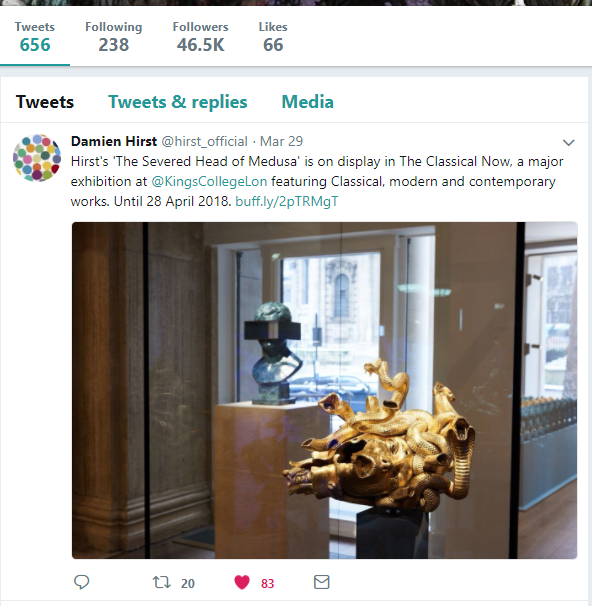Open the Following 238 list
The height and width of the screenshot is (606, 592).
(x=114, y=37)
